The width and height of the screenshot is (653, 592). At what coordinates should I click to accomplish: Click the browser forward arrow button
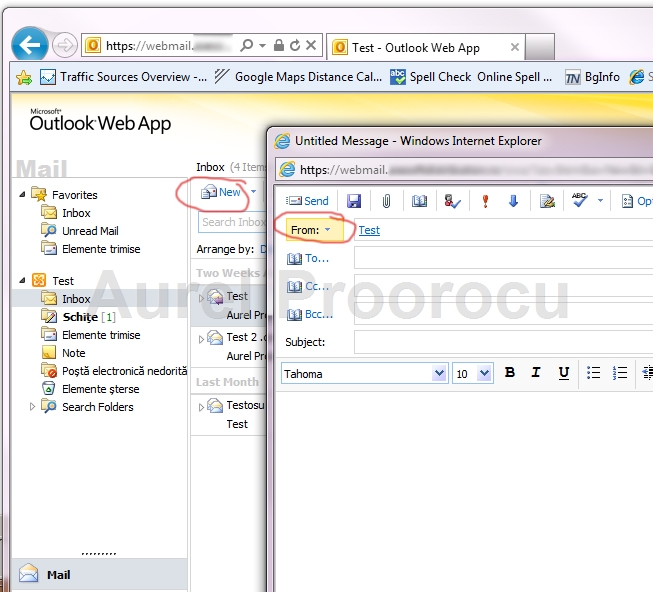pos(65,45)
